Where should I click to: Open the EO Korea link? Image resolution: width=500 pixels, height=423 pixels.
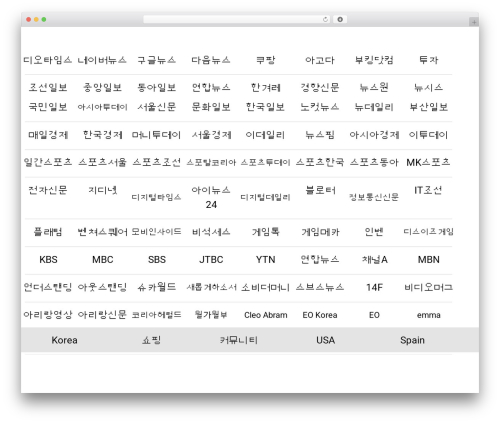[320, 315]
